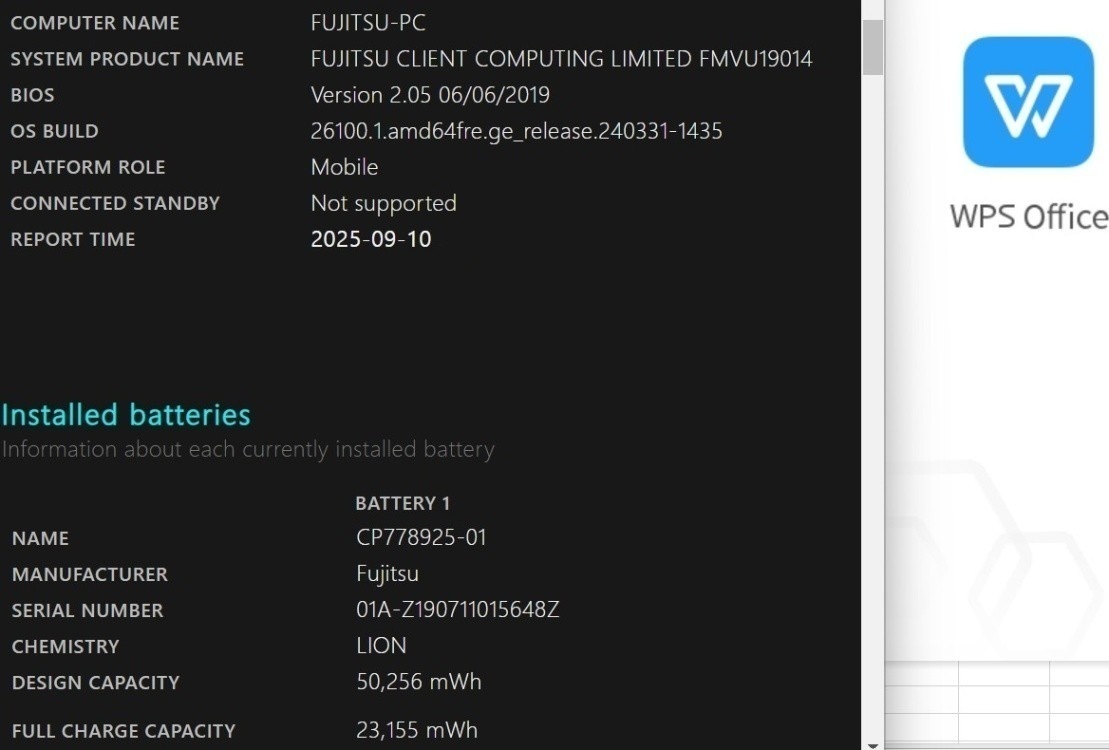
Task: Click the FULL CHARGE CAPACITY row label
Action: [x=123, y=731]
